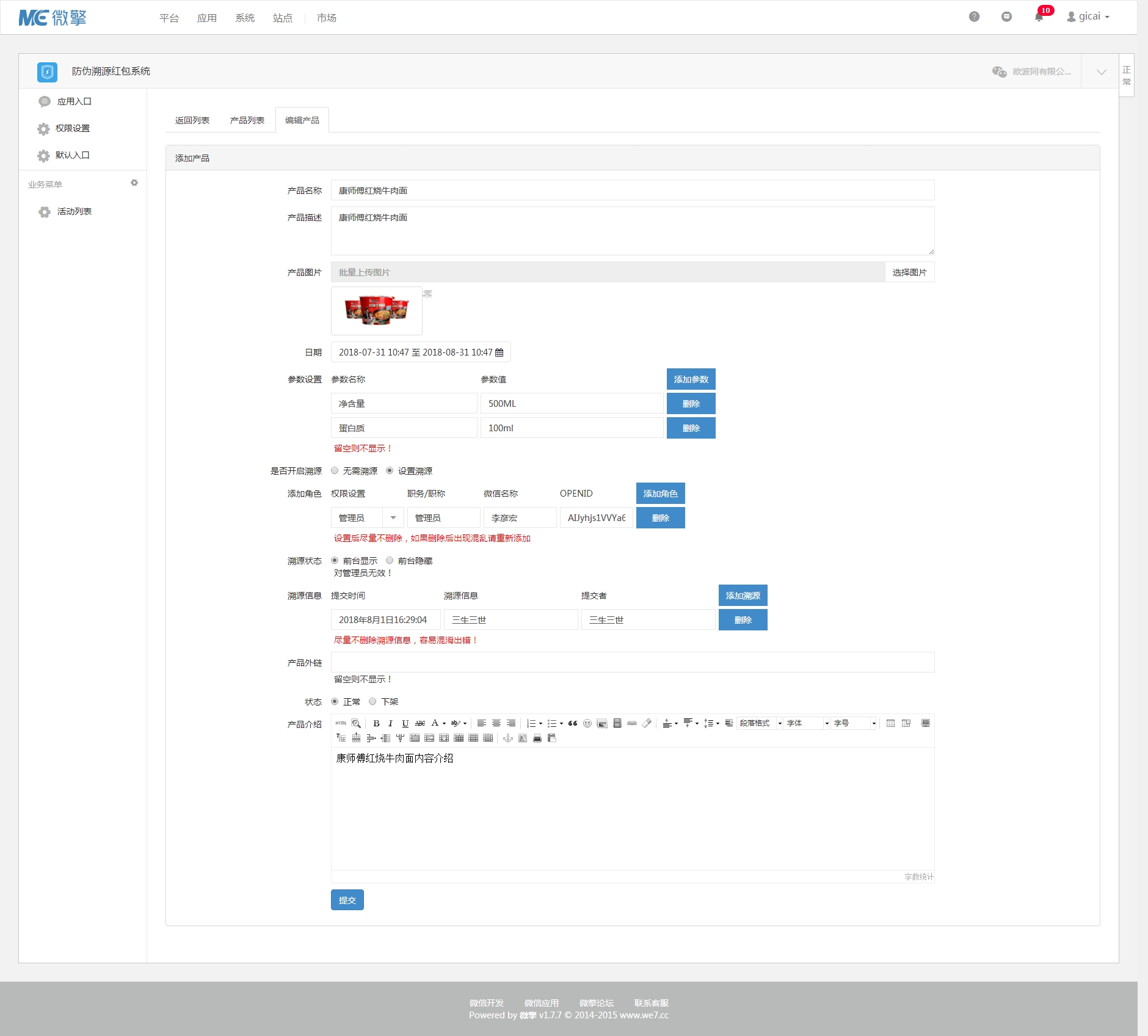This screenshot has width=1148, height=1036.
Task: Set product status to 正常
Action: [335, 701]
